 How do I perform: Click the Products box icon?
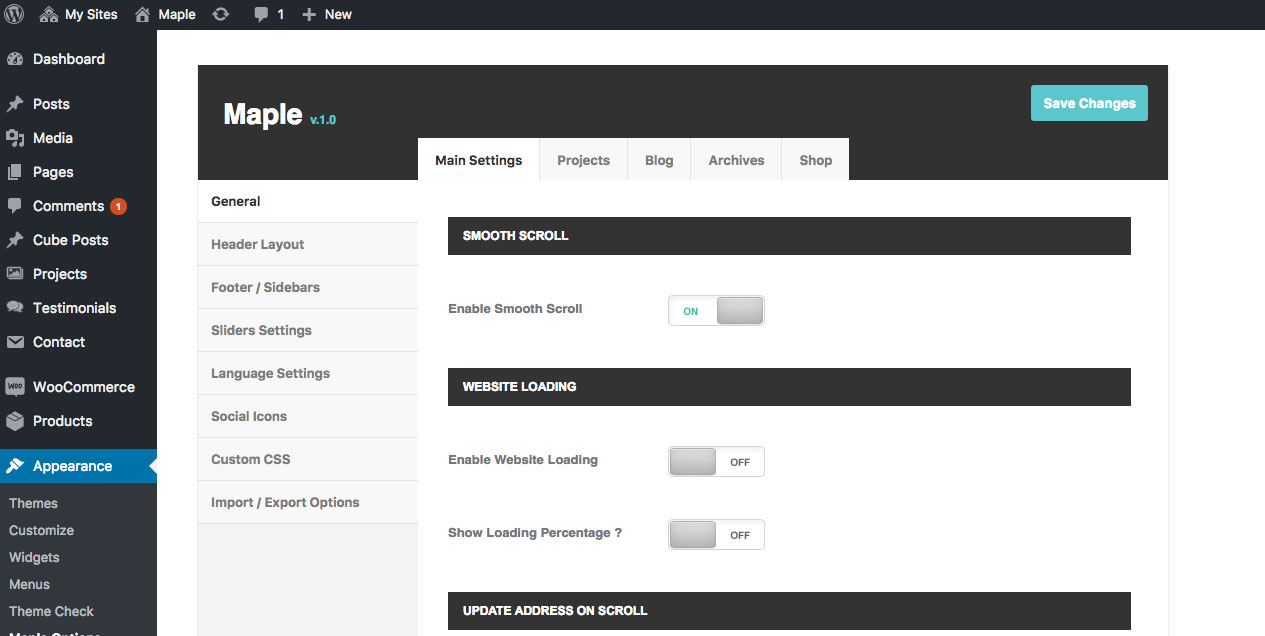coord(15,421)
